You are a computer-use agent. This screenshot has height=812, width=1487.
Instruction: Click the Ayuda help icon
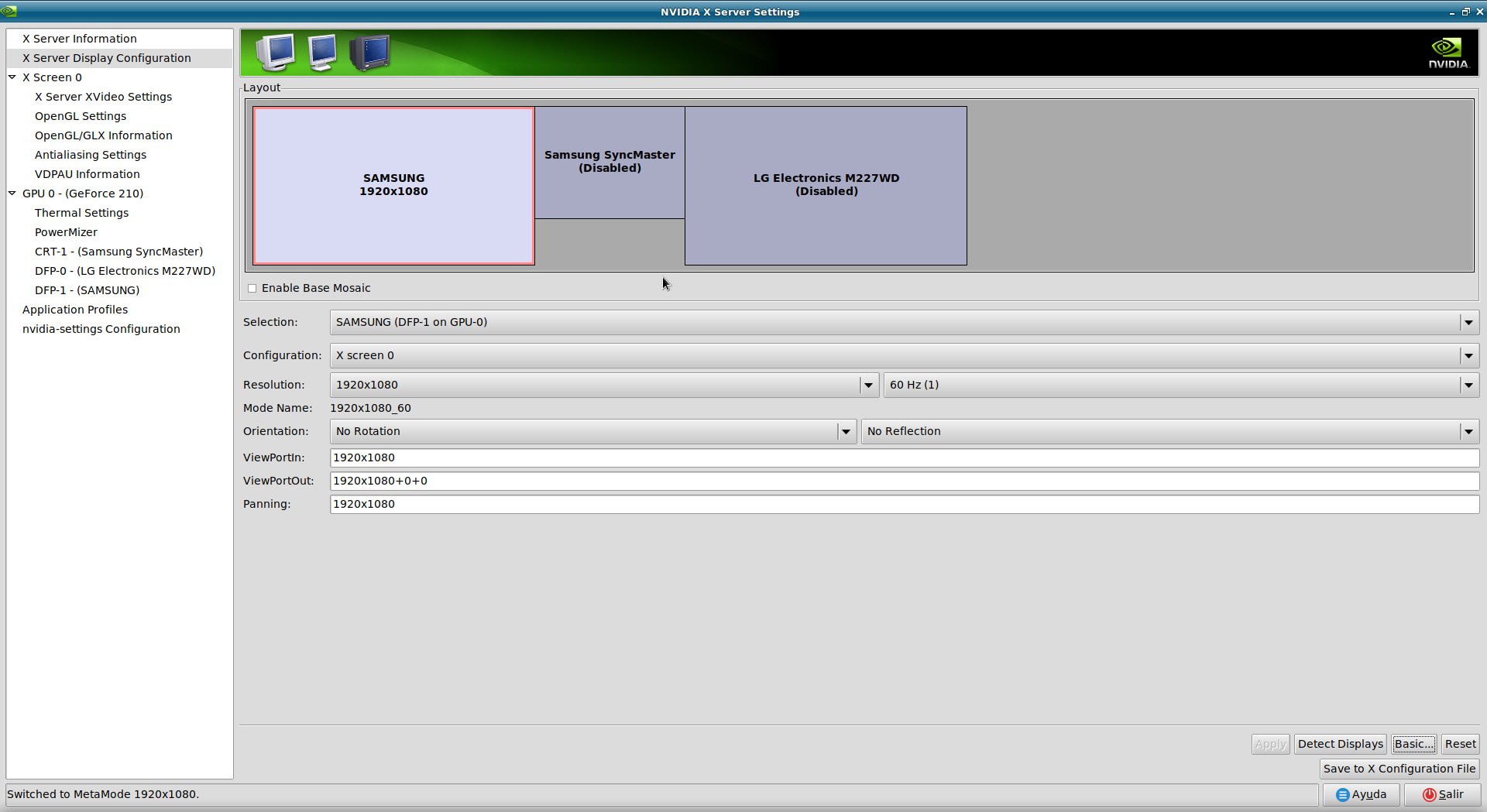(x=1343, y=795)
